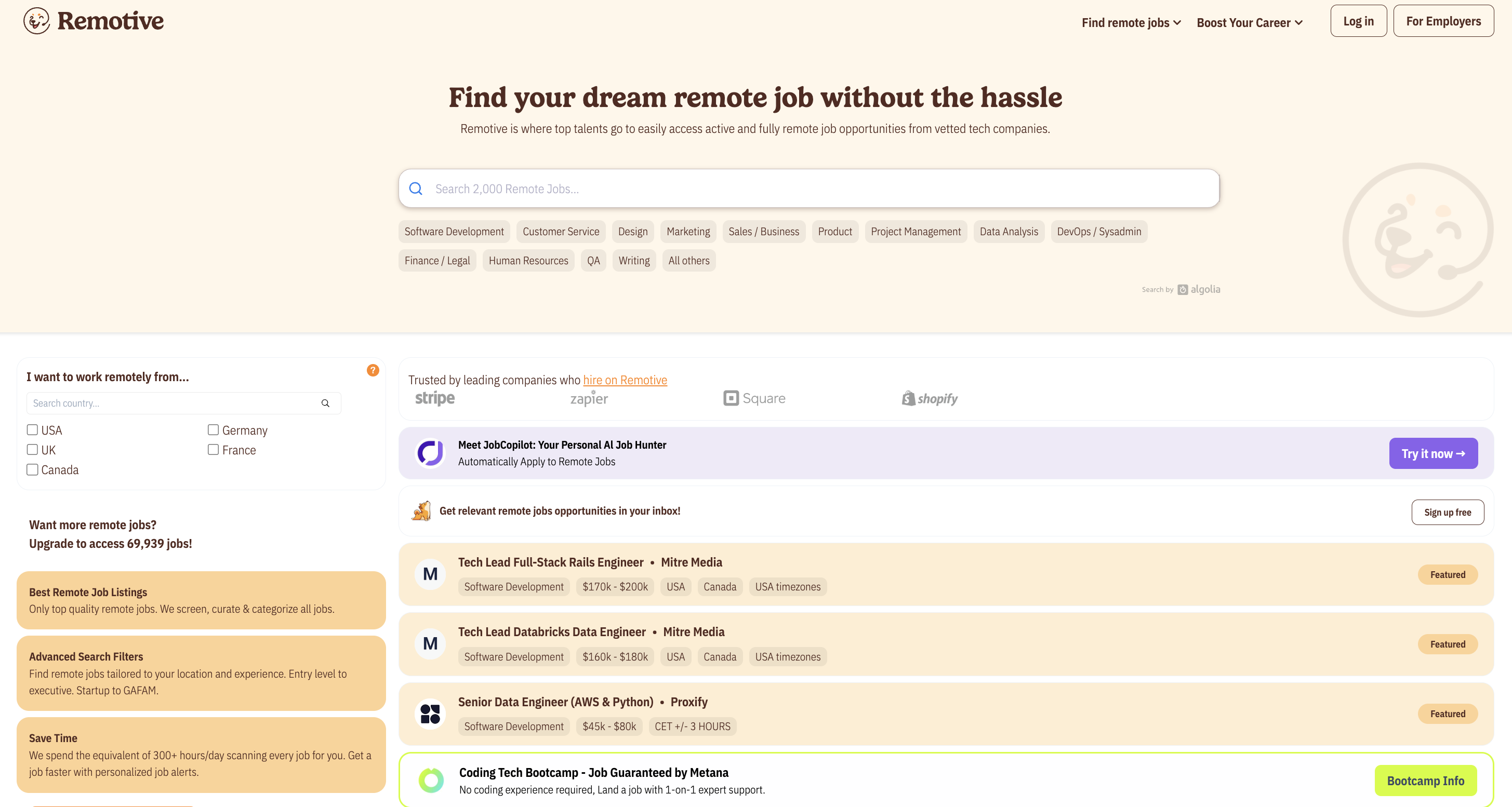Click the Remotive logo icon
The image size is (1512, 807).
point(36,21)
